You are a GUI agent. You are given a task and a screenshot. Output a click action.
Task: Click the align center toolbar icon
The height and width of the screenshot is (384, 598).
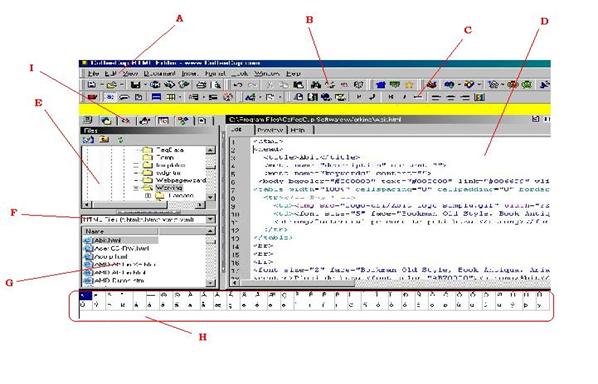[x=450, y=98]
